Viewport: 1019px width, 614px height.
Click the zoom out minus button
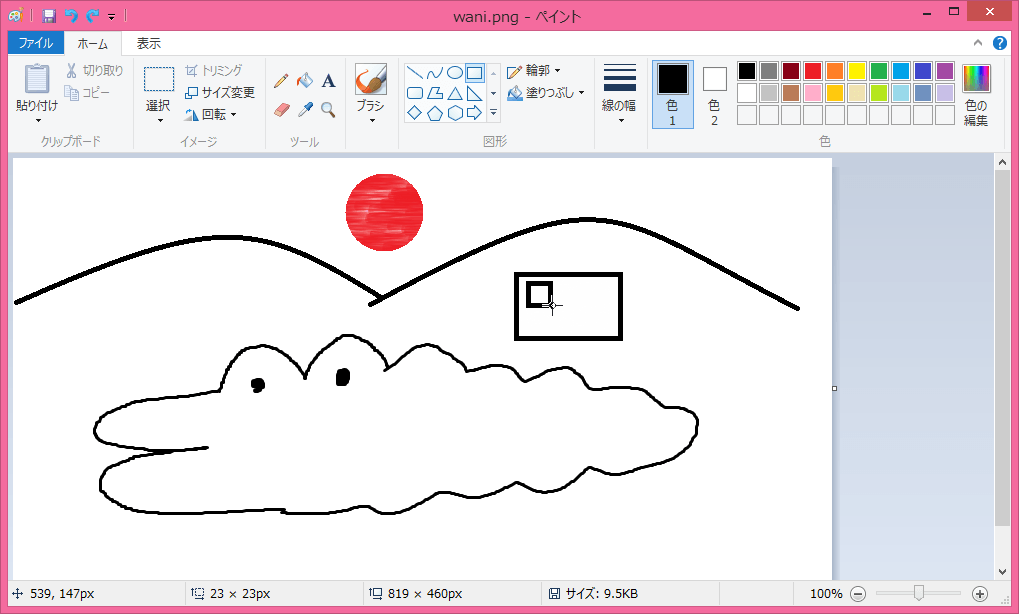pos(858,593)
